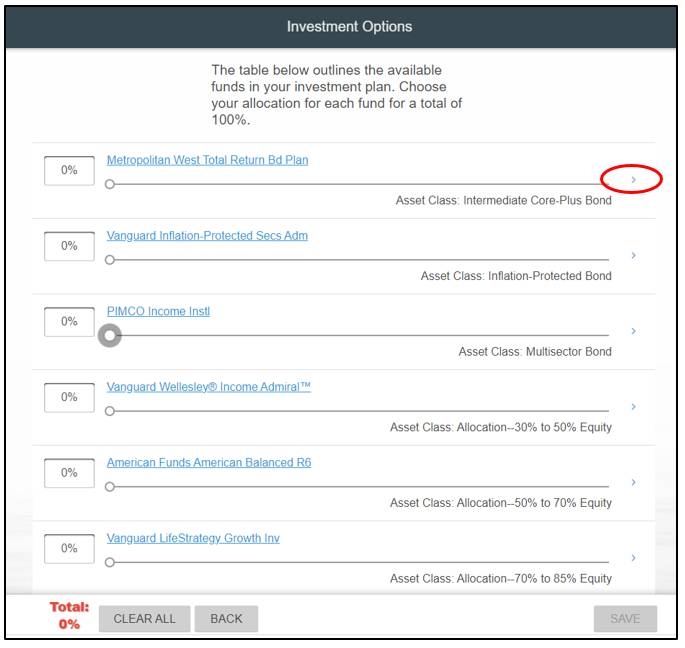Viewport: 685px width, 648px height.
Task: Open Vanguard Inflation-Protected Secs Adm link
Action: (207, 236)
